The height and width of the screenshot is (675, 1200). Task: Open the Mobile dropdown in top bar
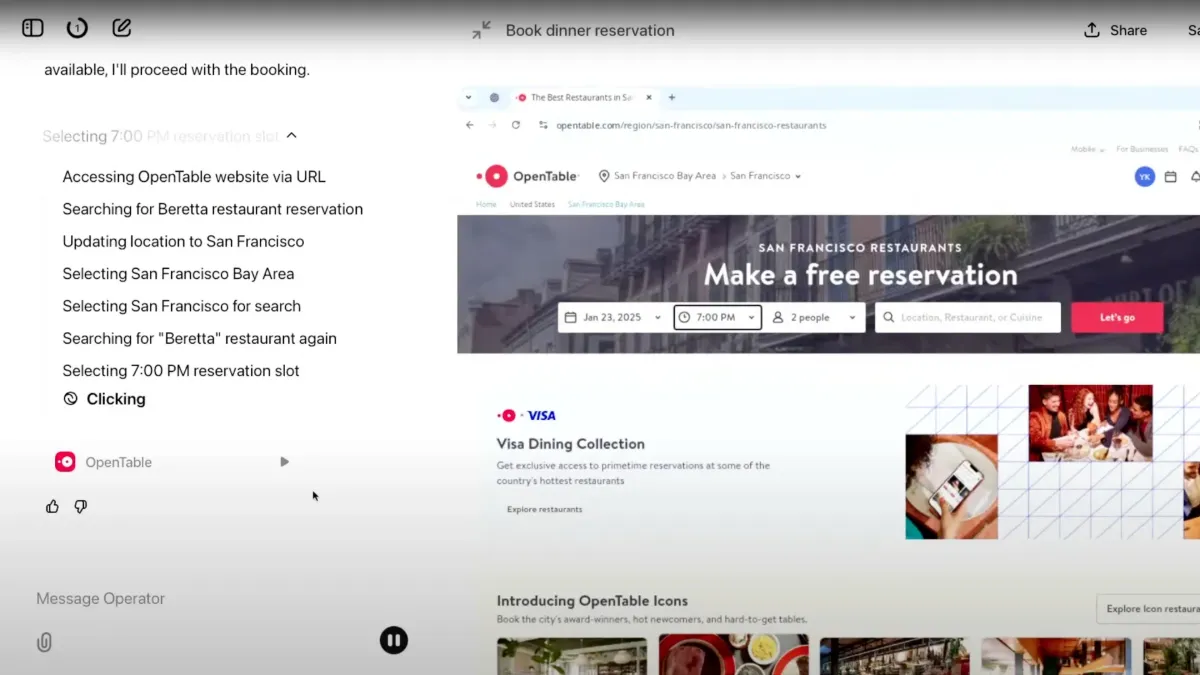point(1088,149)
